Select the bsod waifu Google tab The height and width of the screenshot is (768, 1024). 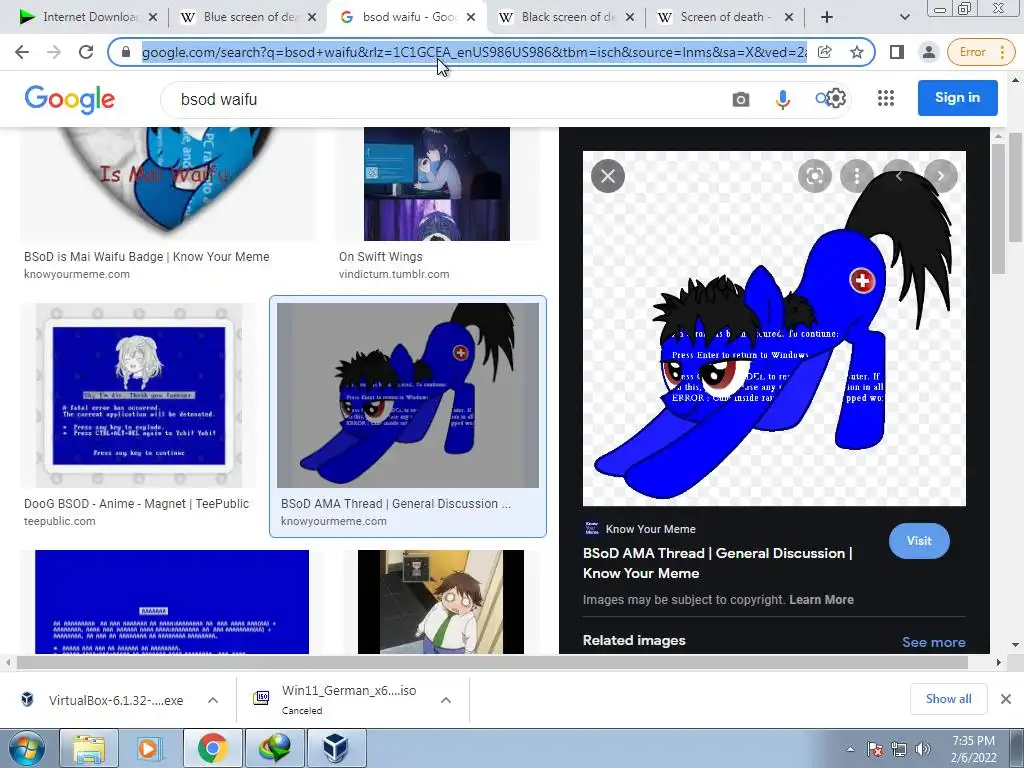click(x=398, y=17)
